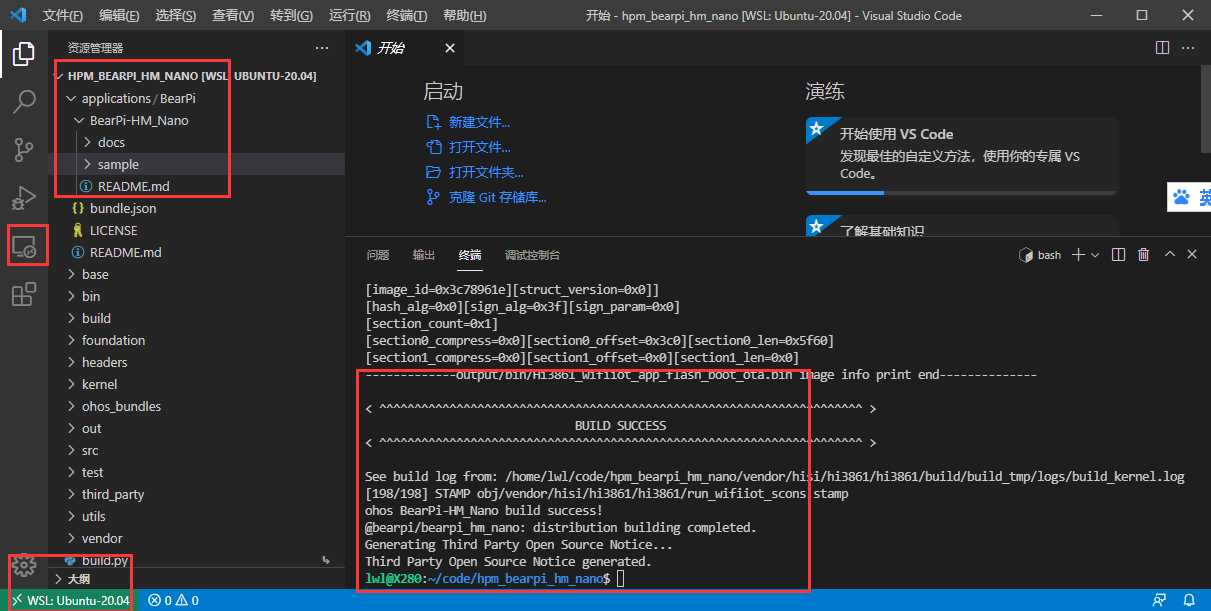Screen dimensions: 1211x611
Task: Open the 开始使用 VS Code walkthrough
Action: pyautogui.click(x=961, y=155)
